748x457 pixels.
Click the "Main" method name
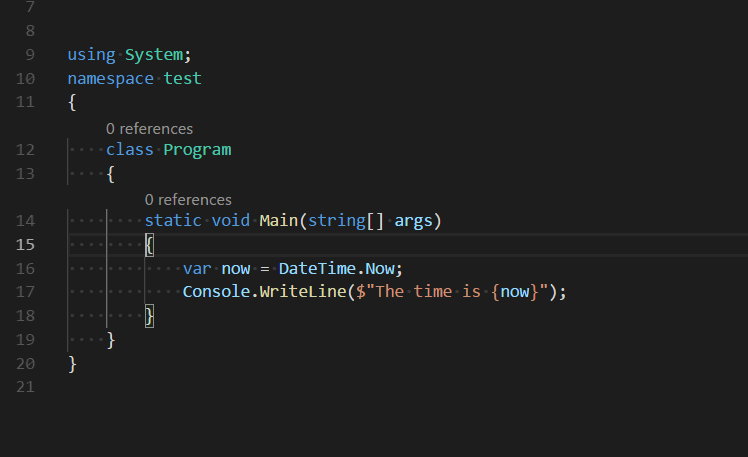click(279, 221)
